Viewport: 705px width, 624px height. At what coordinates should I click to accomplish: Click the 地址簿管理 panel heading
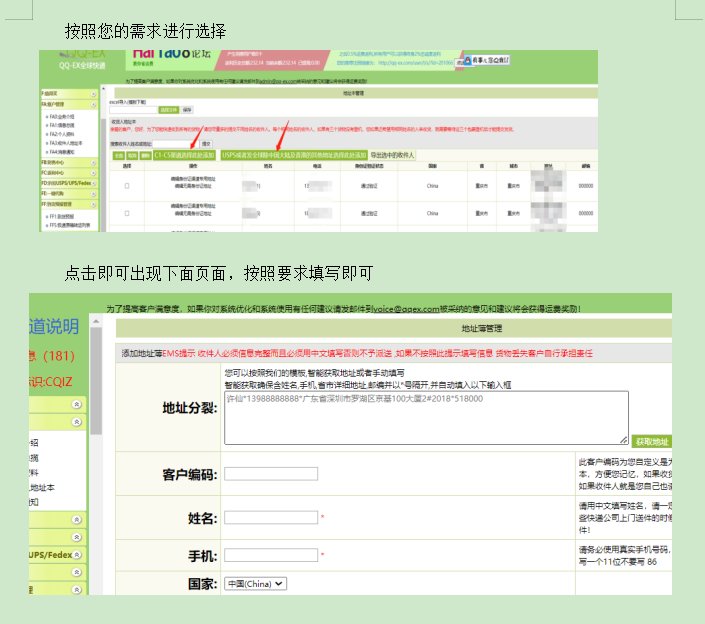[482, 328]
